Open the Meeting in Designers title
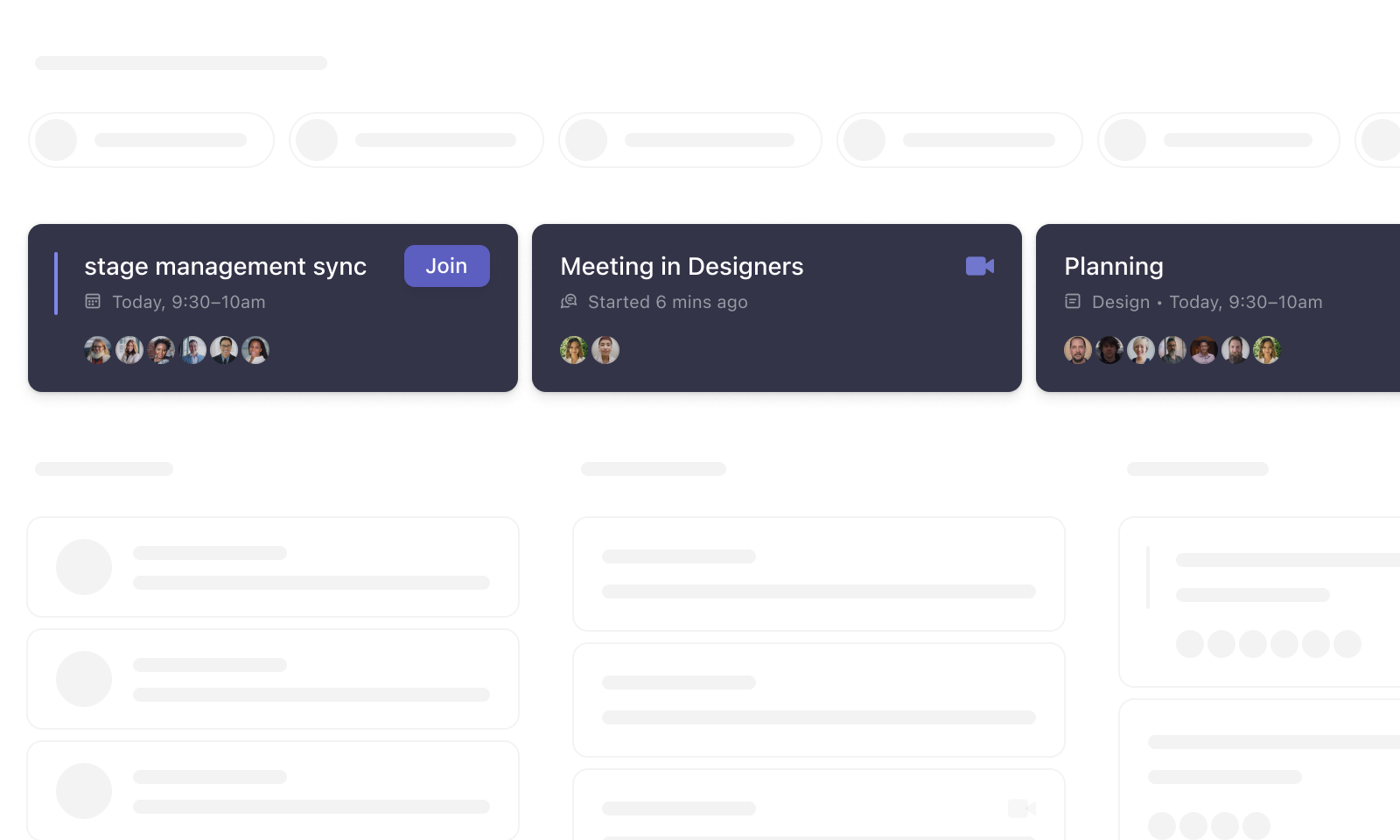 (x=682, y=266)
